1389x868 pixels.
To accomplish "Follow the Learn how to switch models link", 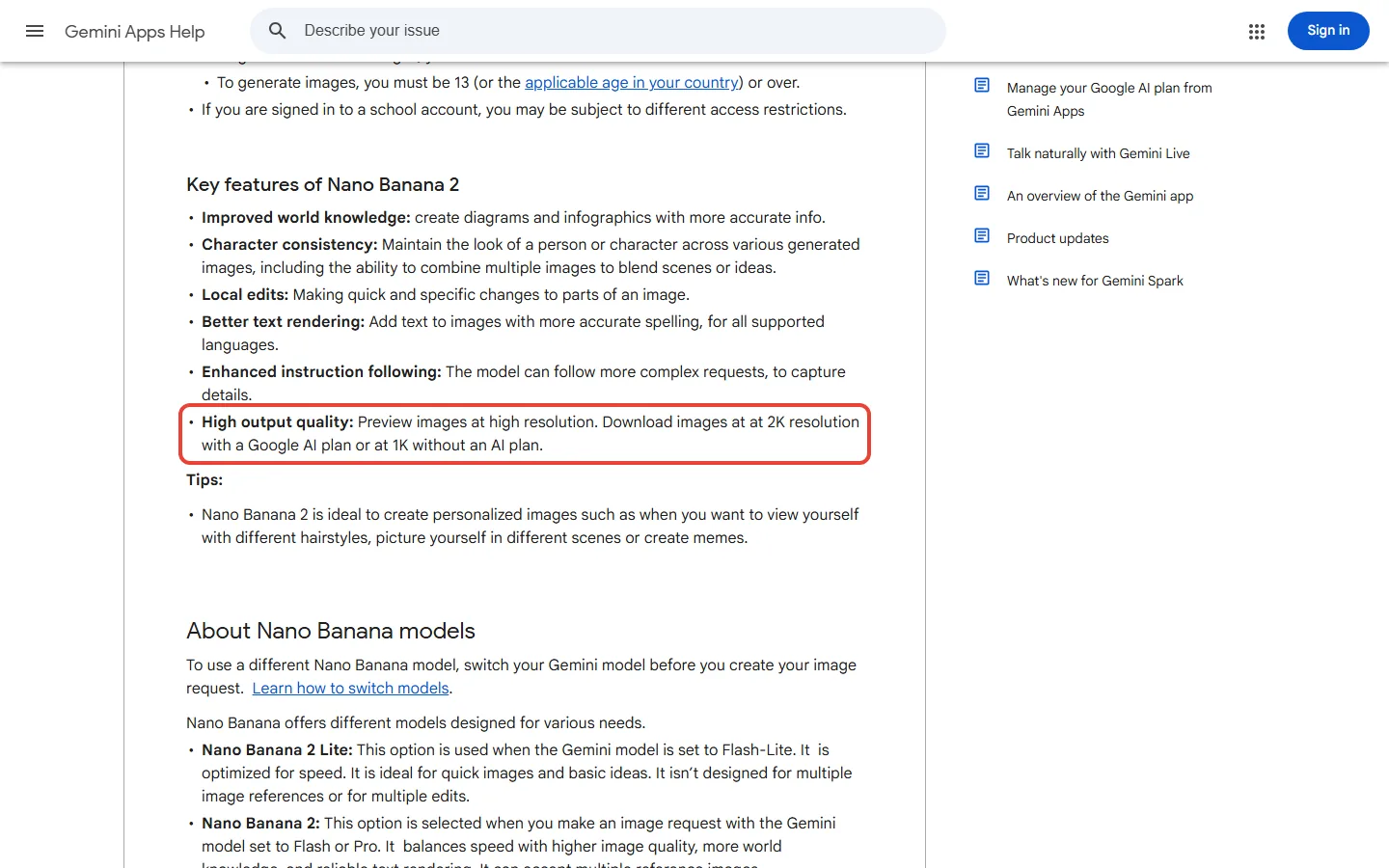I will (x=351, y=689).
